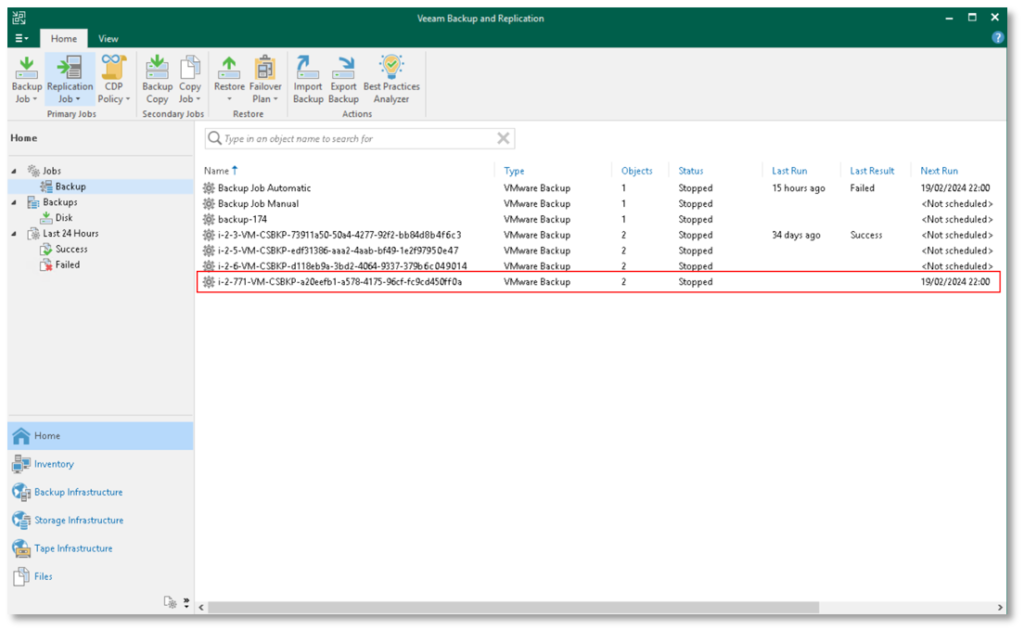The height and width of the screenshot is (631, 1024).
Task: Go to the Inventory navigation view
Action: [53, 464]
